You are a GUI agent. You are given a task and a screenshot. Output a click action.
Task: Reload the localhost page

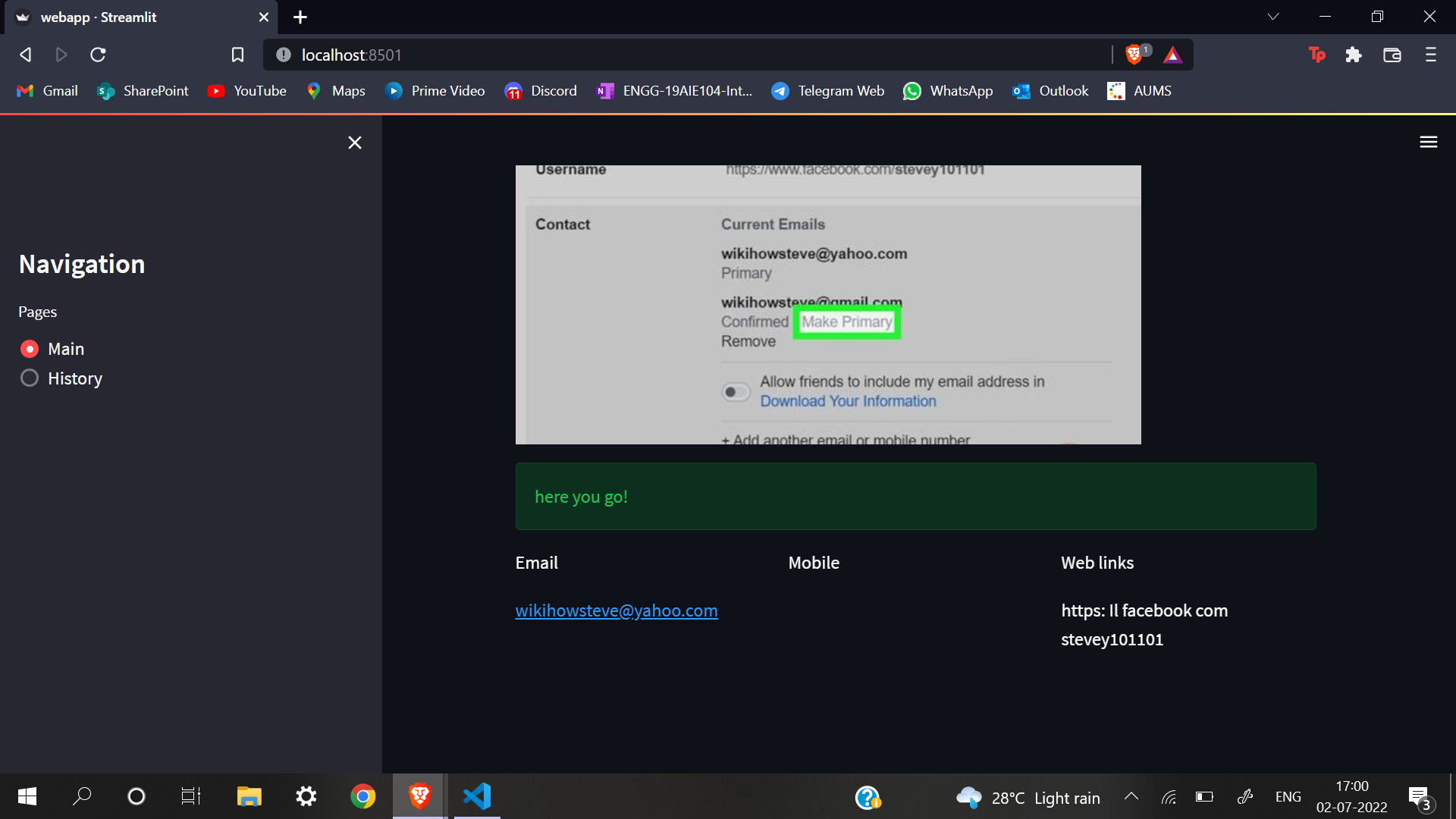(98, 55)
